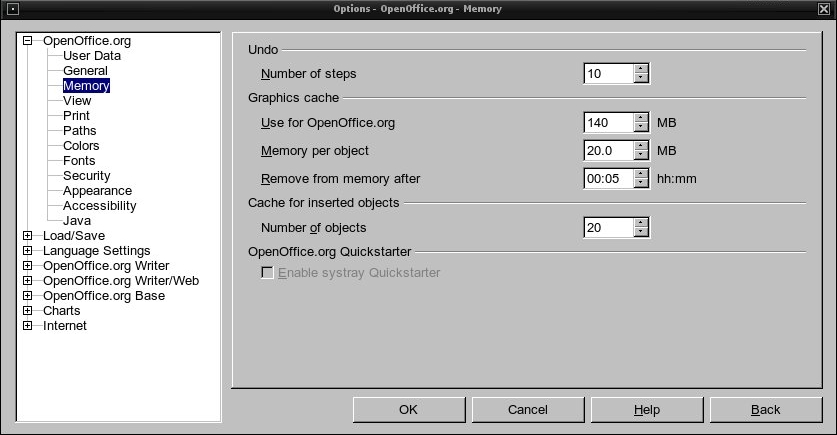
Task: Decrease Number of steps value
Action: click(x=641, y=78)
